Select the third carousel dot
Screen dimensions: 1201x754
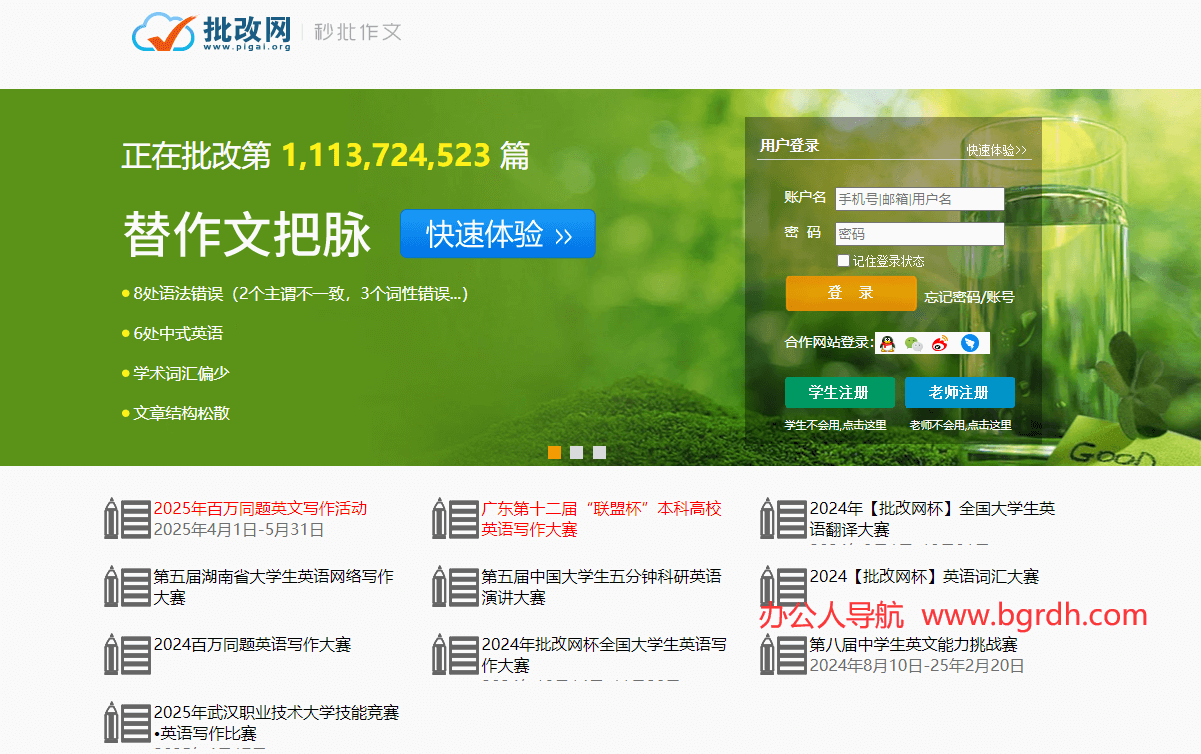(x=599, y=453)
